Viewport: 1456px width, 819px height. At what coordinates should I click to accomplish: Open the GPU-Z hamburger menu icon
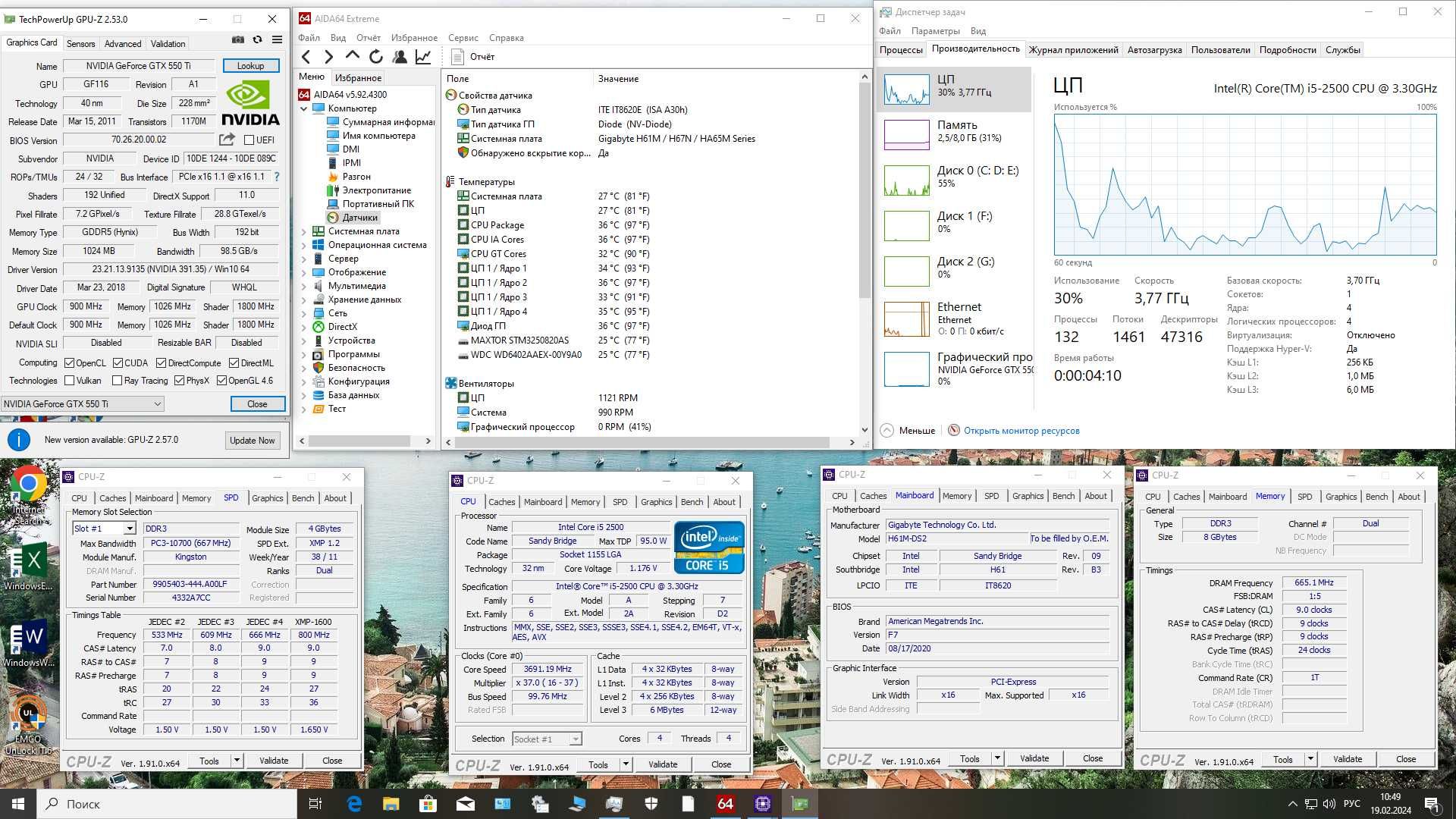[277, 39]
